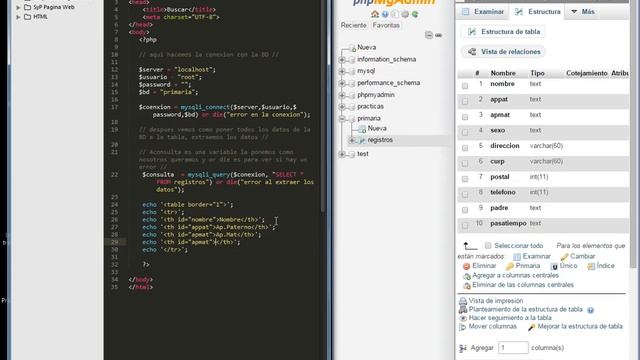The height and width of the screenshot is (360, 640).
Task: Collapse all navigation tree items icon
Action: point(429,35)
